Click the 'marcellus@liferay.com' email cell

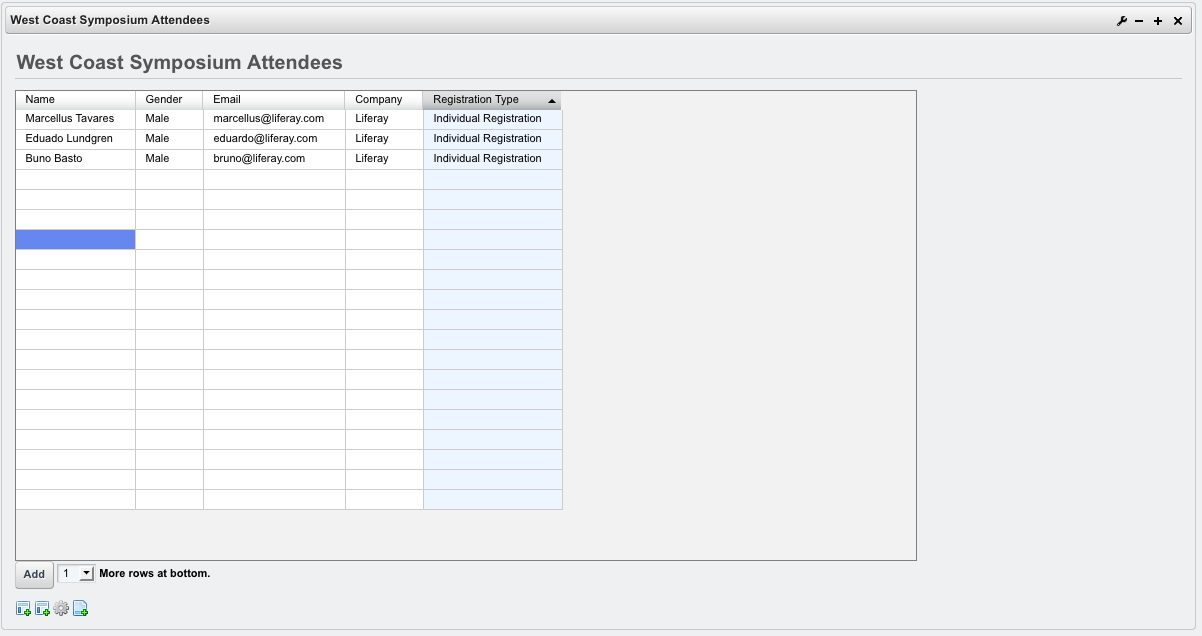[274, 119]
